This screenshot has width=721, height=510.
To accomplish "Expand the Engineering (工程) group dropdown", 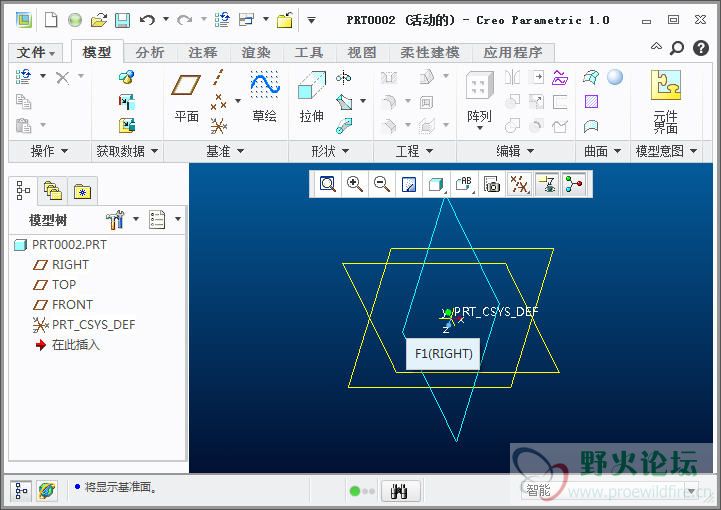I will coord(414,151).
